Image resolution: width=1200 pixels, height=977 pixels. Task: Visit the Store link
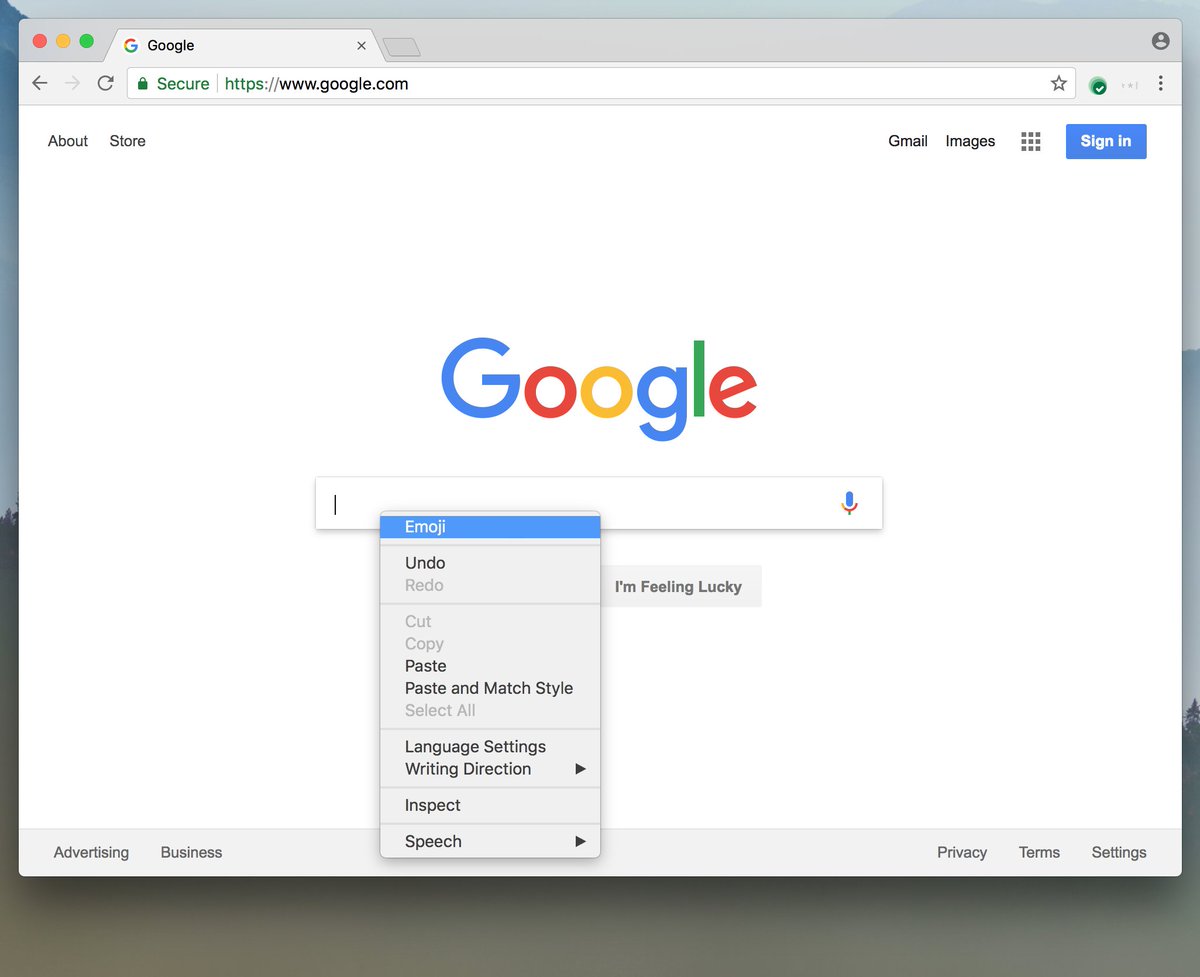[128, 141]
